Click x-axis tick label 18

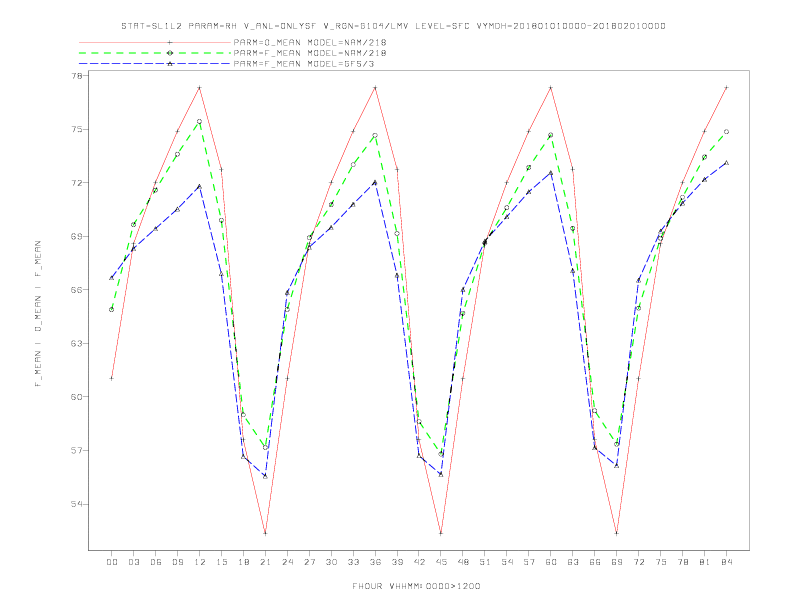pyautogui.click(x=243, y=562)
